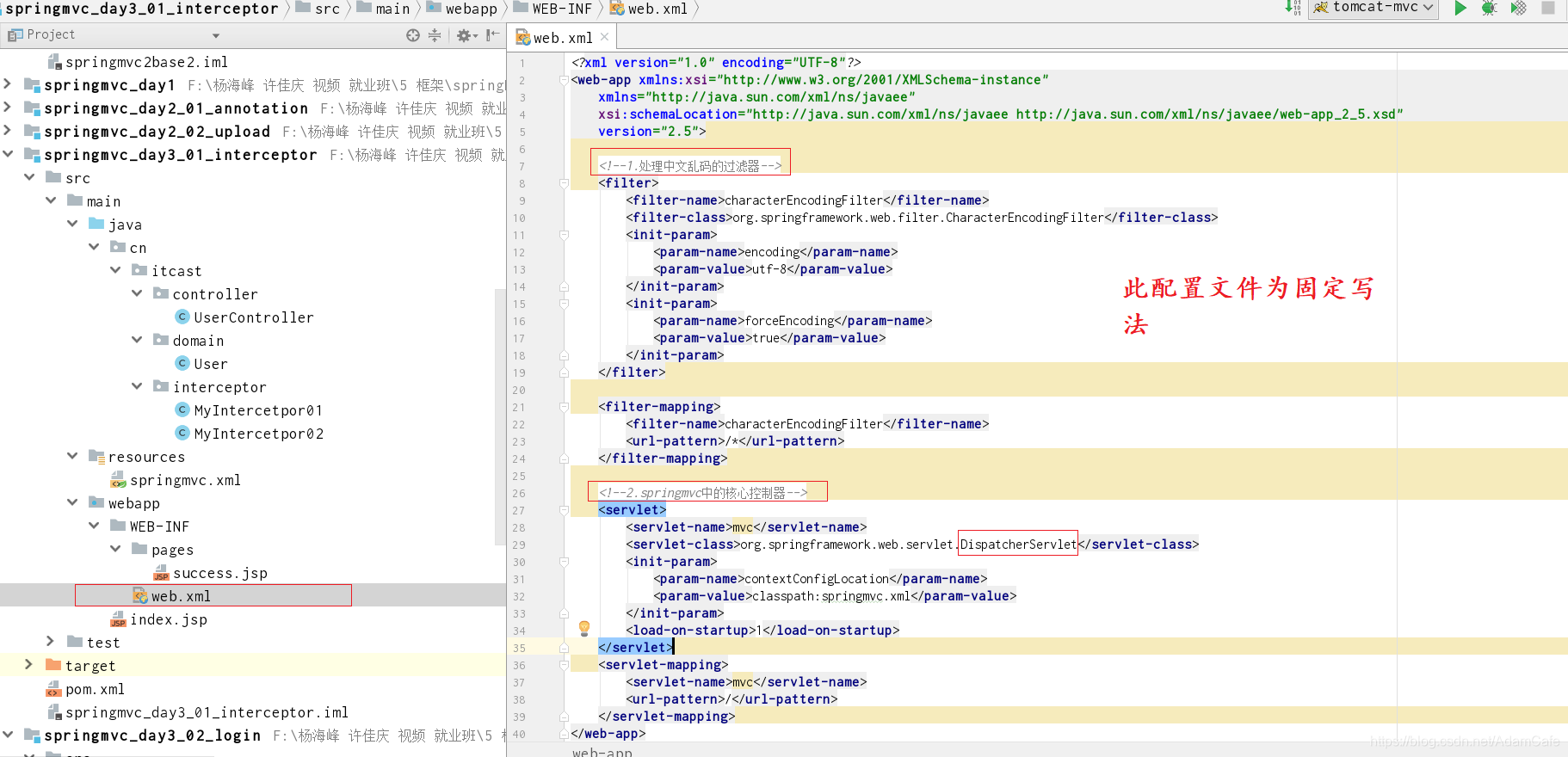
Task: Select springmvc_day3_01_interceptor.iml file
Action: pyautogui.click(x=207, y=712)
